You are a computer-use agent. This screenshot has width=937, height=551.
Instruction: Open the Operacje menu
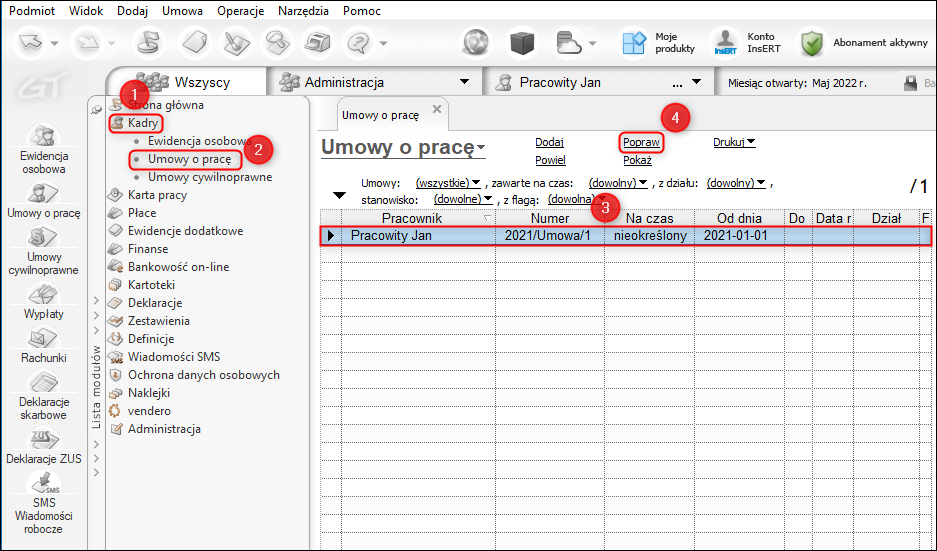coord(240,11)
